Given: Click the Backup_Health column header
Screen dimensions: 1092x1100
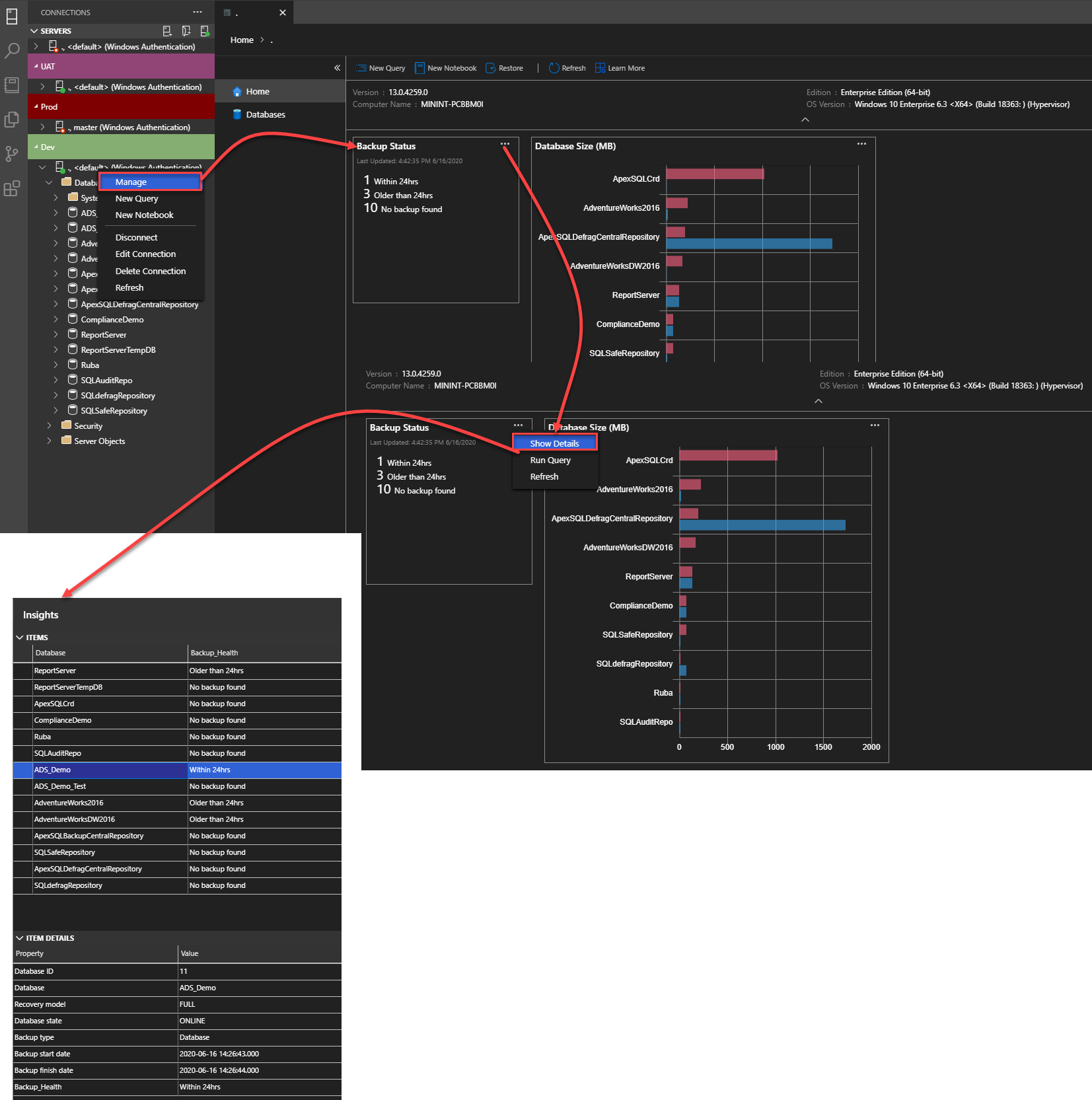Looking at the screenshot, I should coord(265,653).
